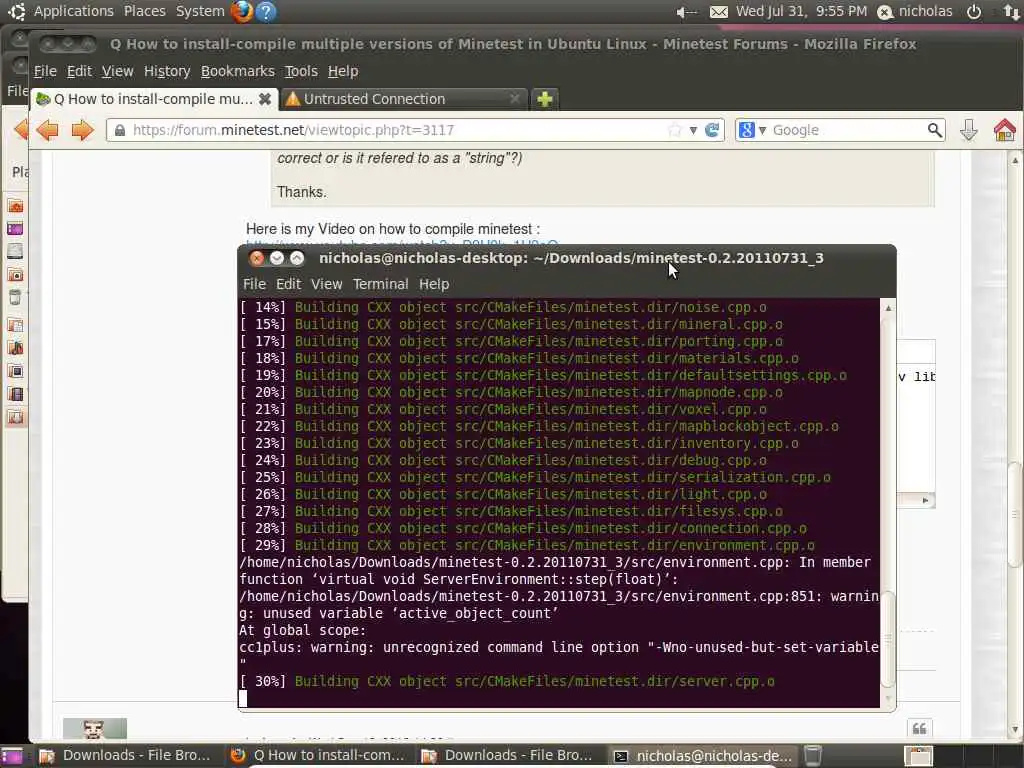Open the Places menu

(144, 11)
